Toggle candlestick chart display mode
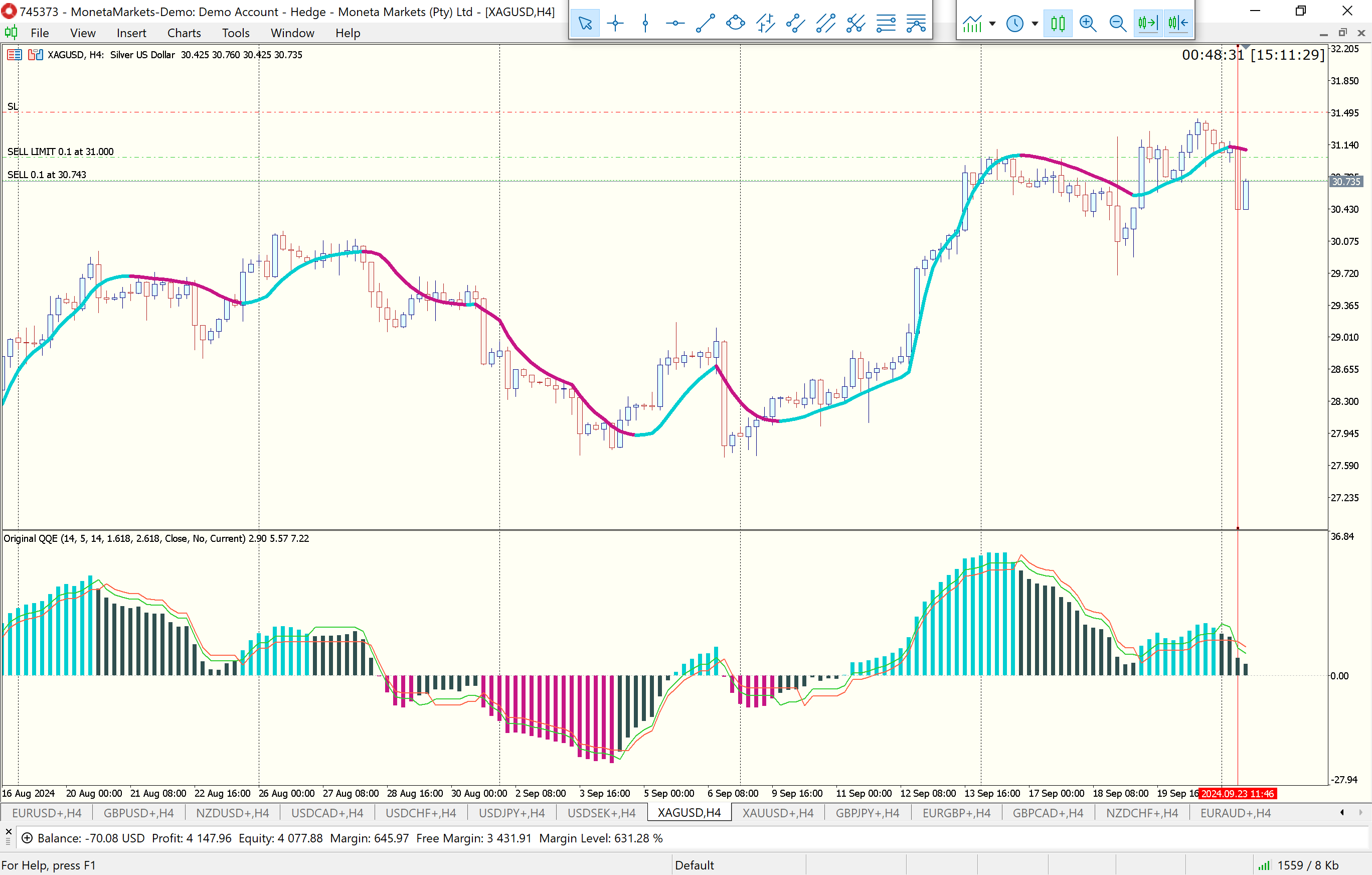The width and height of the screenshot is (1372, 875). pyautogui.click(x=1058, y=24)
